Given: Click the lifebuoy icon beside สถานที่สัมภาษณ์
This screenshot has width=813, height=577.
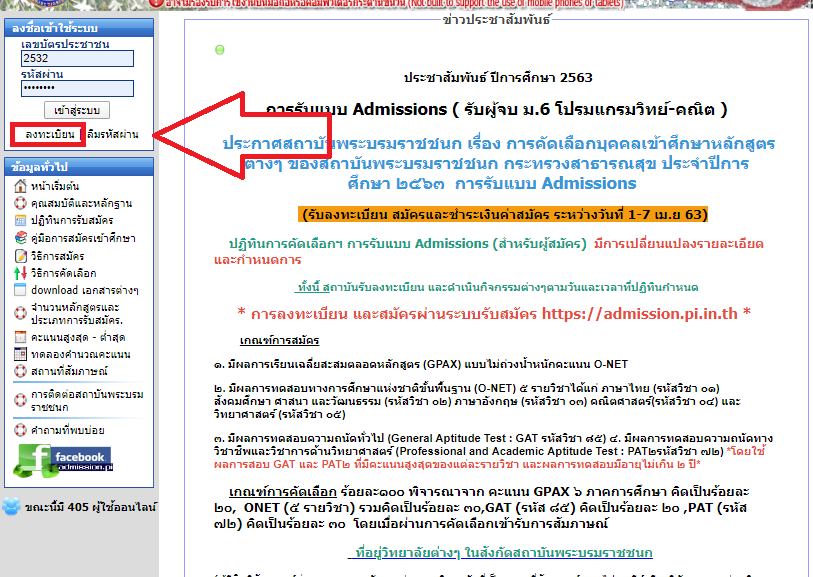Looking at the screenshot, I should [x=20, y=371].
